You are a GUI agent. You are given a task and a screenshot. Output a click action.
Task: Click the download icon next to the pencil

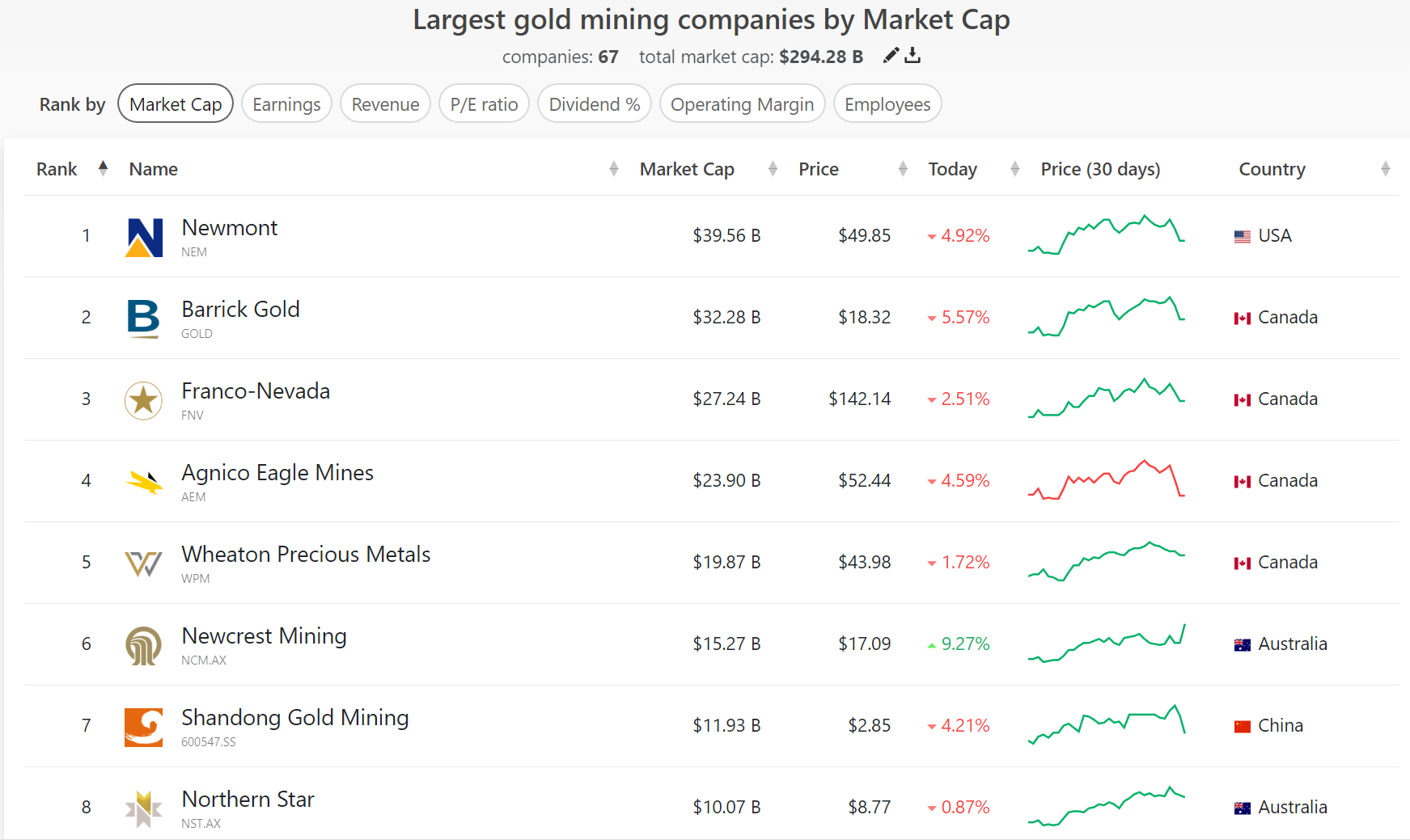[x=912, y=56]
